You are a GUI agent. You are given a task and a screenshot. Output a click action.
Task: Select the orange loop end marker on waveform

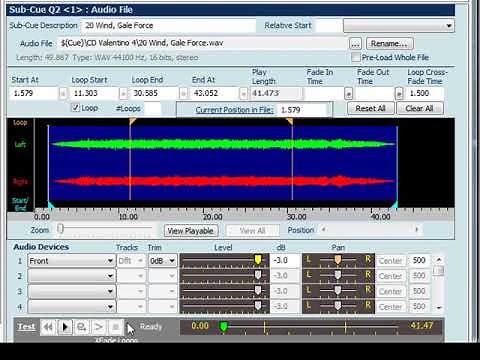coord(290,121)
